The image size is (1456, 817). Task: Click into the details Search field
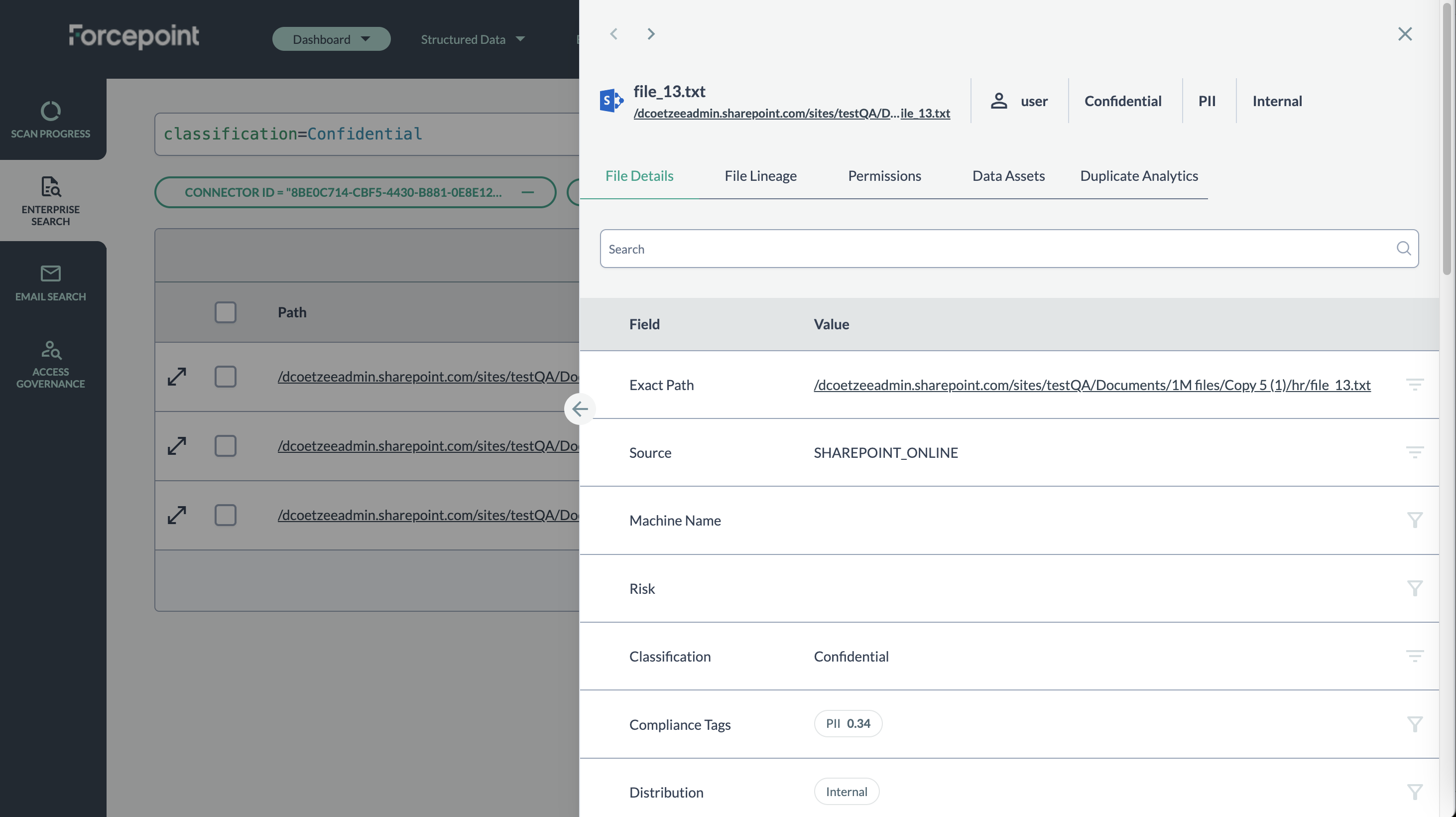click(995, 249)
